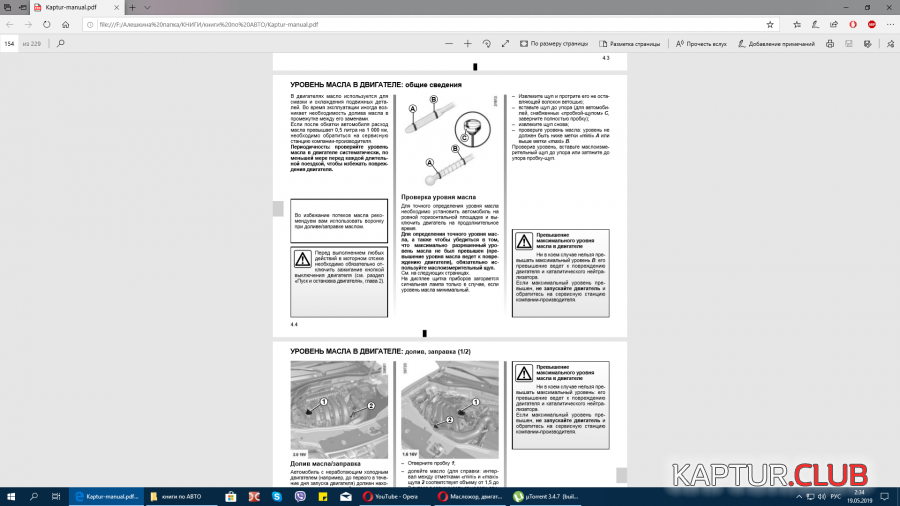The image size is (900, 506).
Task: Click the greyed-out save icon in the PDF toolbar
Action: (x=849, y=44)
